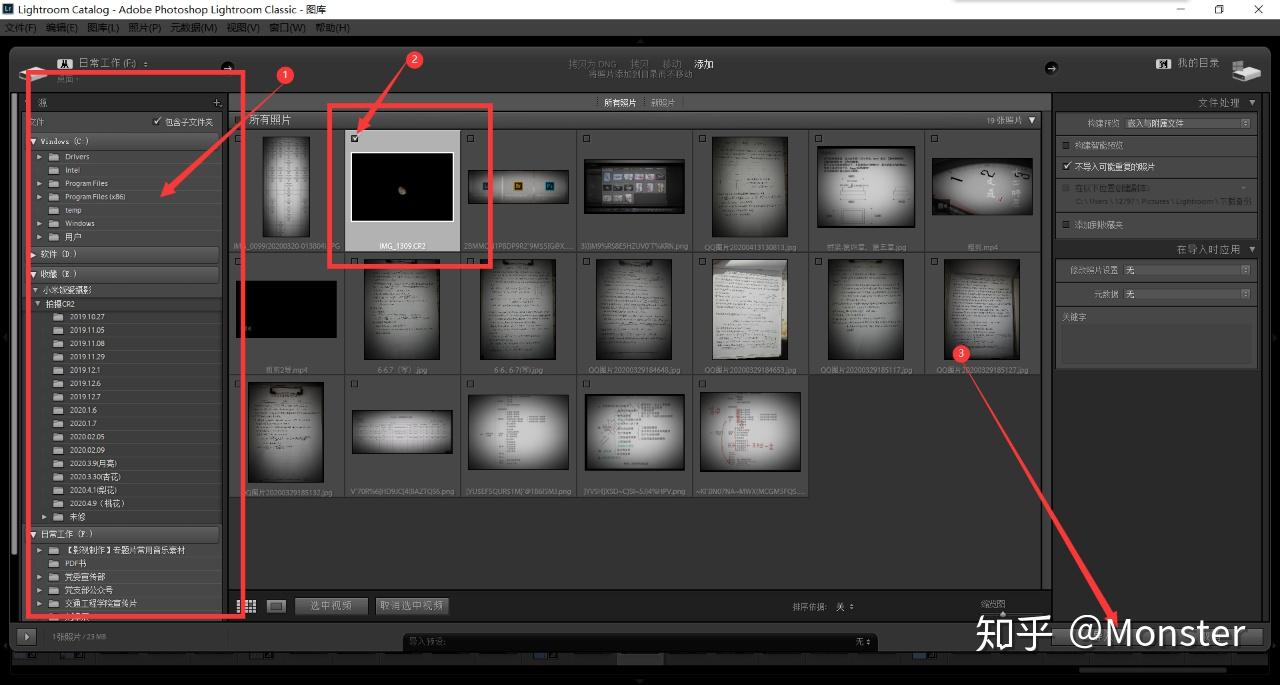Expand the 软件 (D:) drive

[33, 254]
